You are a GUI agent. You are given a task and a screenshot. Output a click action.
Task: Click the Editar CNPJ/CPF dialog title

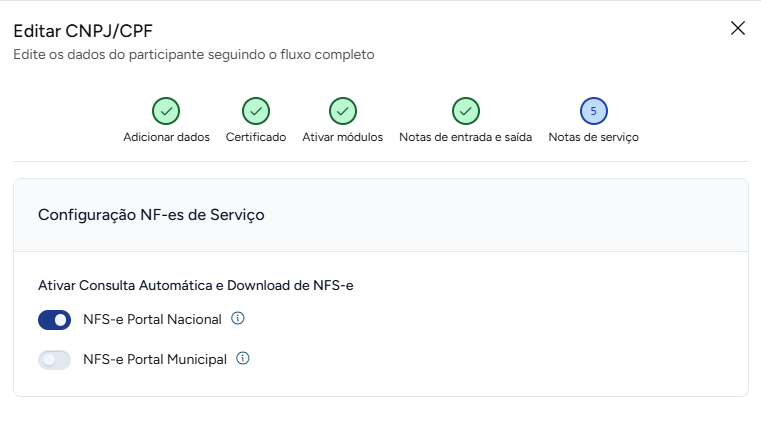pos(83,31)
